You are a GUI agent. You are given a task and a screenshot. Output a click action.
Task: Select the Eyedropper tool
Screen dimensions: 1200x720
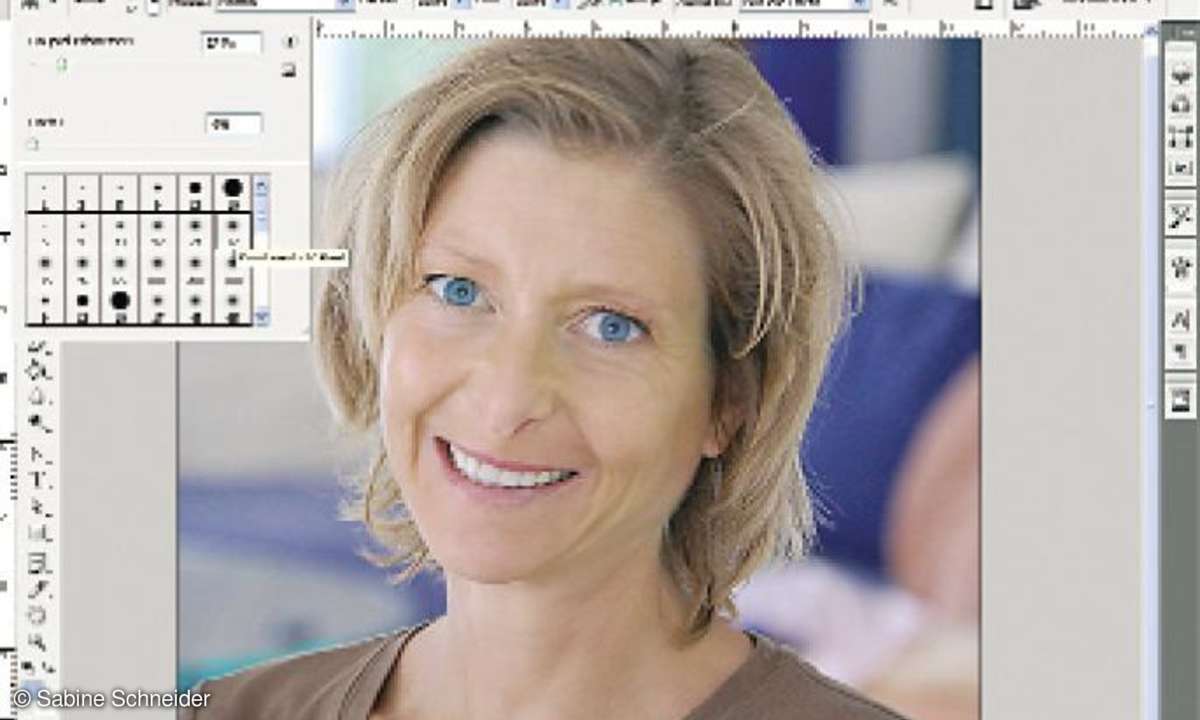coord(40,587)
